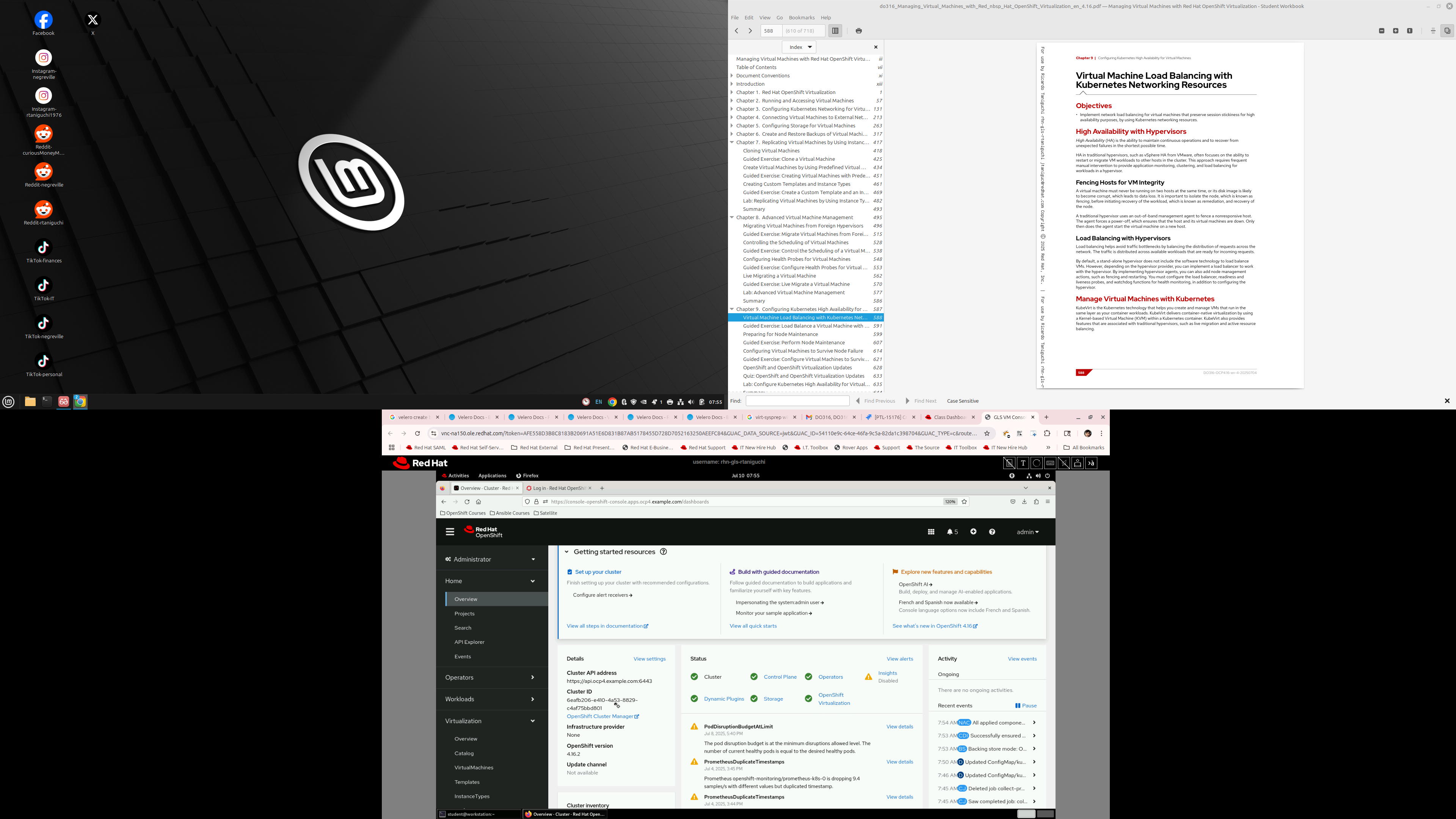
Task: Zoom out the PDF document
Action: click(x=1381, y=30)
